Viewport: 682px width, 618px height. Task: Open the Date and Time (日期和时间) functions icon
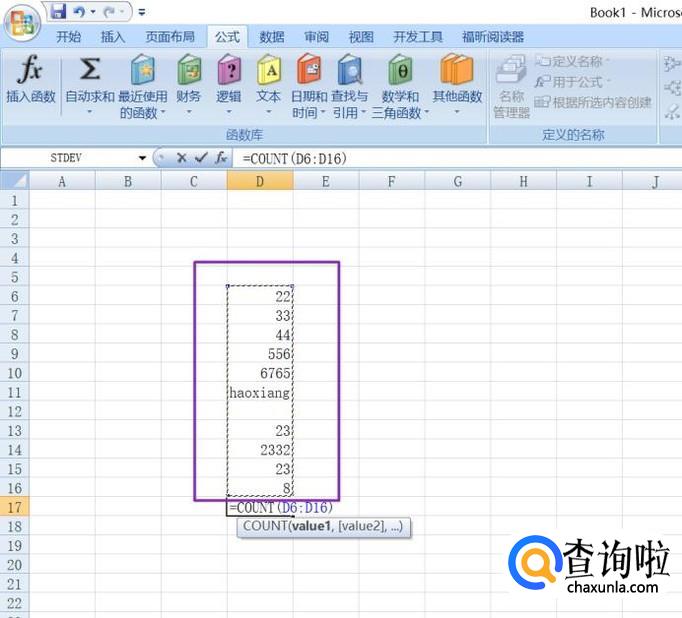(309, 72)
